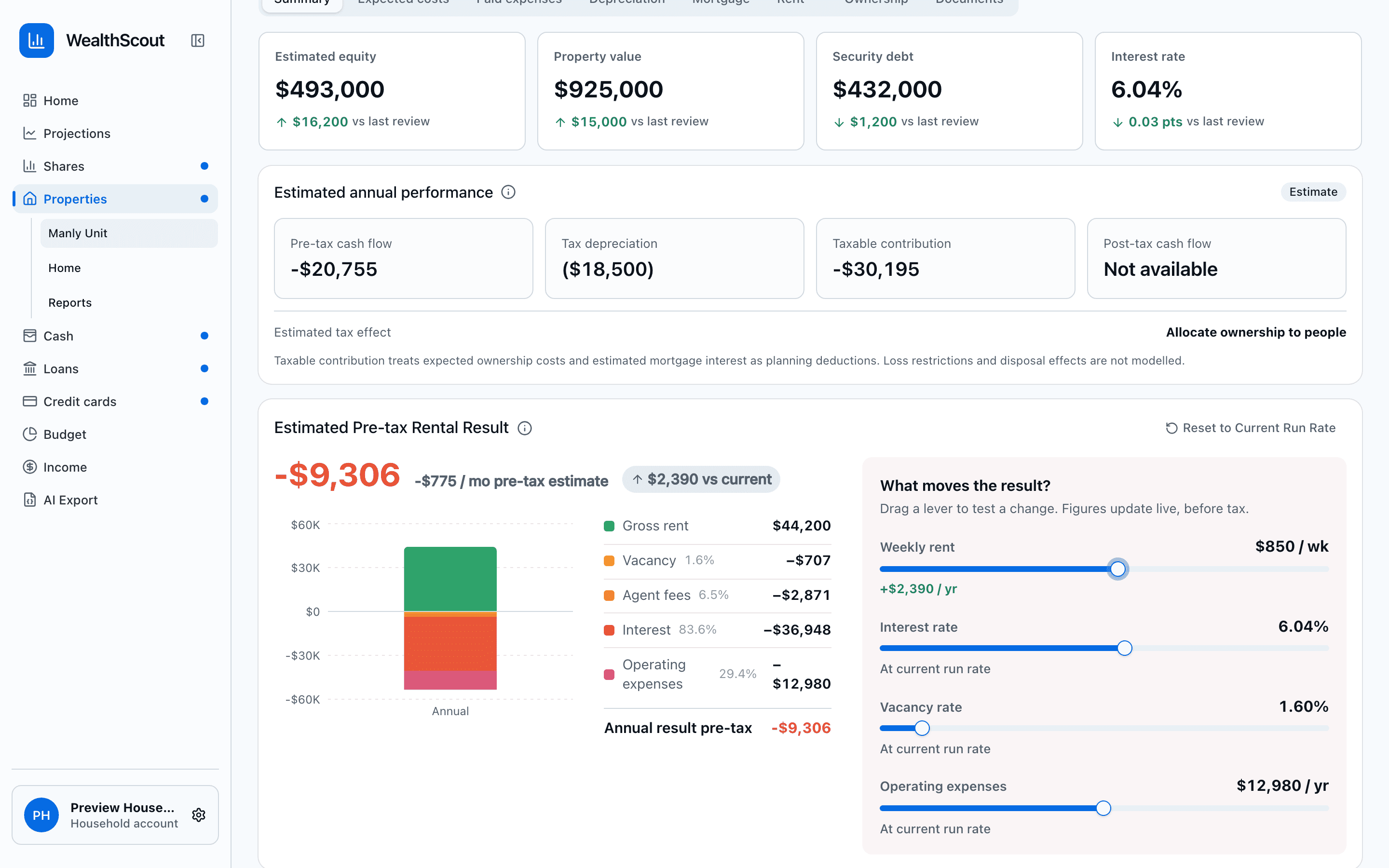Click the Property value up-arrow indicator
1389x868 pixels.
coord(560,122)
